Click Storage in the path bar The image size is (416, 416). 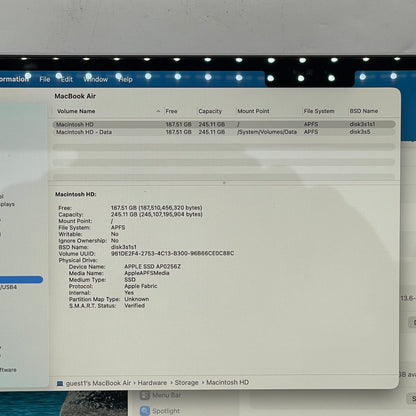pyautogui.click(x=187, y=383)
